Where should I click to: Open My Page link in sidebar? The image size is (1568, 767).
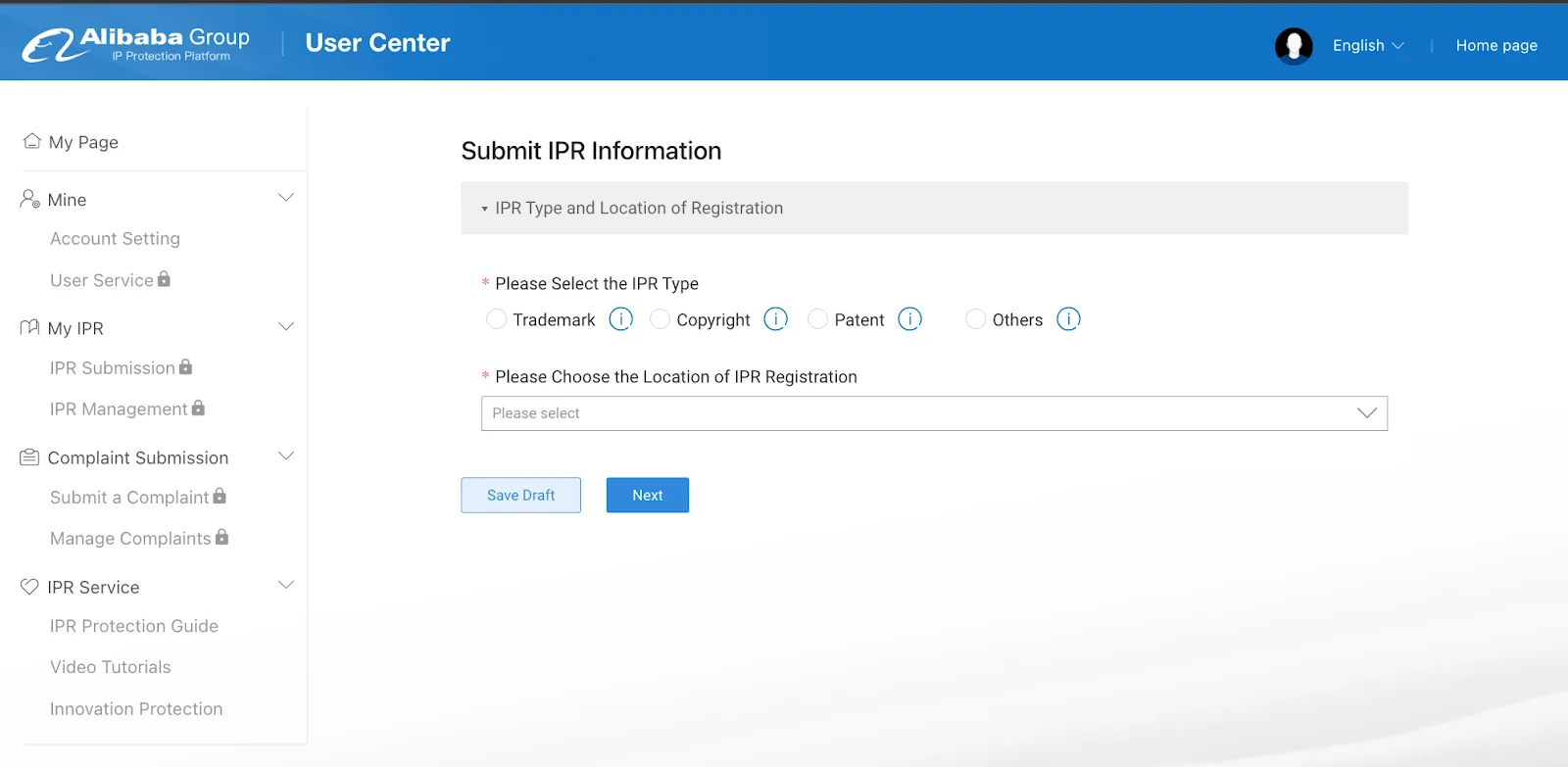[x=83, y=142]
